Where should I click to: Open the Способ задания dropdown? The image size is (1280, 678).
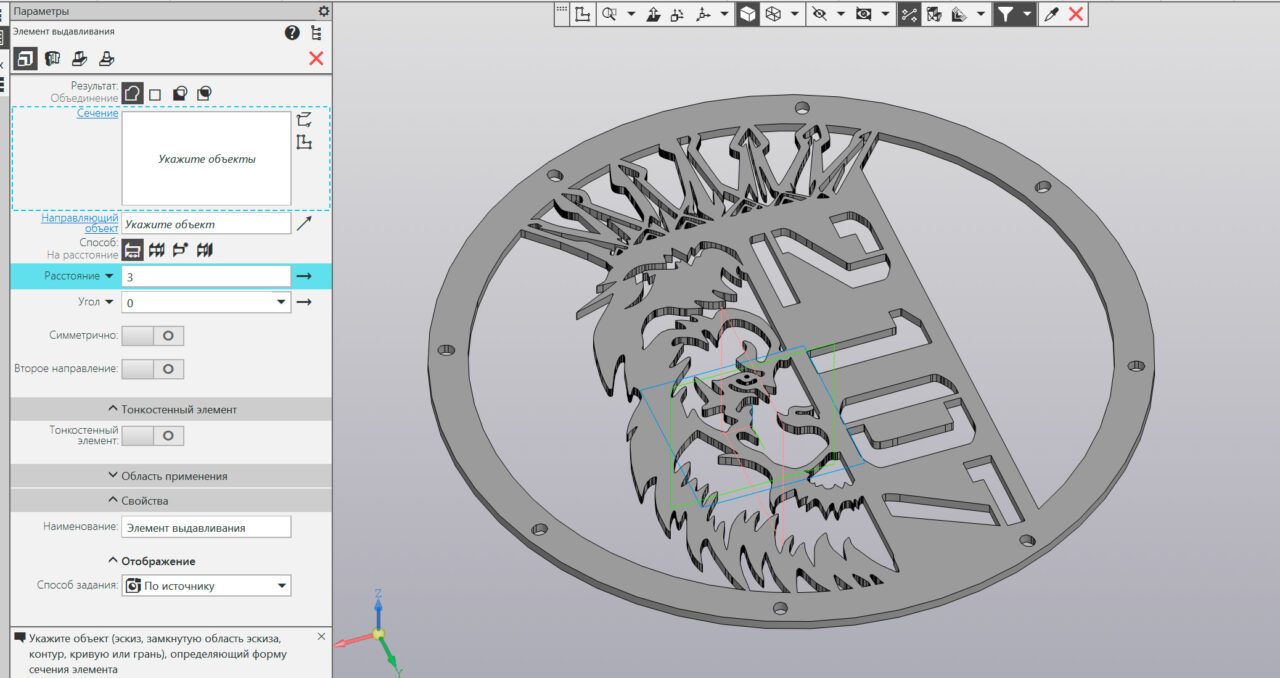[281, 586]
